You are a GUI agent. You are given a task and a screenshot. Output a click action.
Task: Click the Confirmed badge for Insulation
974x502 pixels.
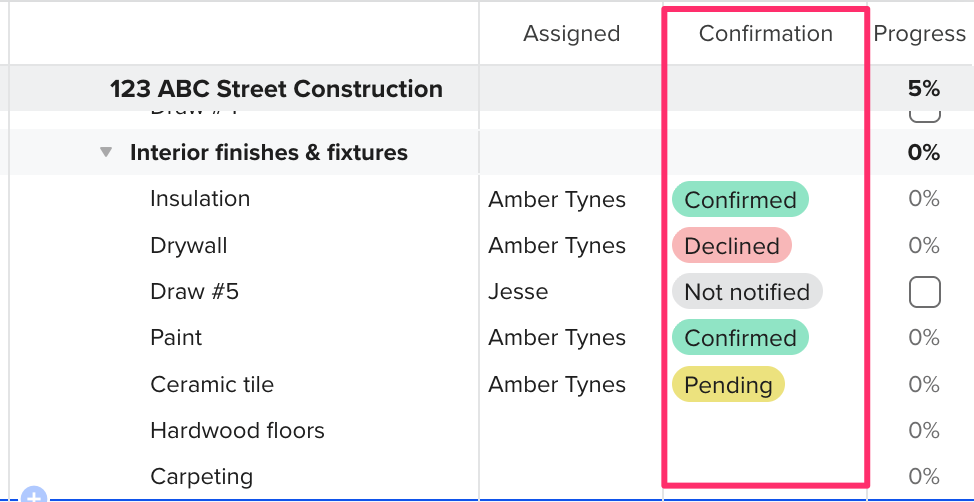(739, 200)
